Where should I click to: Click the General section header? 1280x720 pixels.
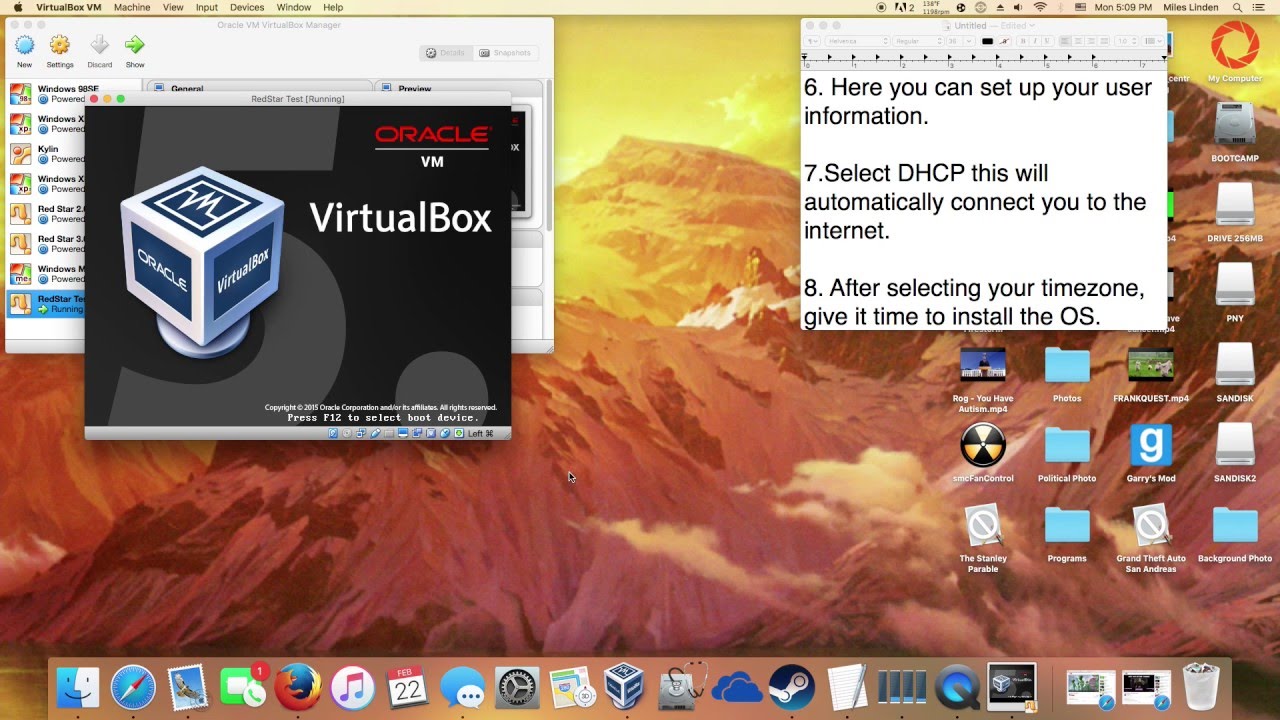click(x=259, y=88)
